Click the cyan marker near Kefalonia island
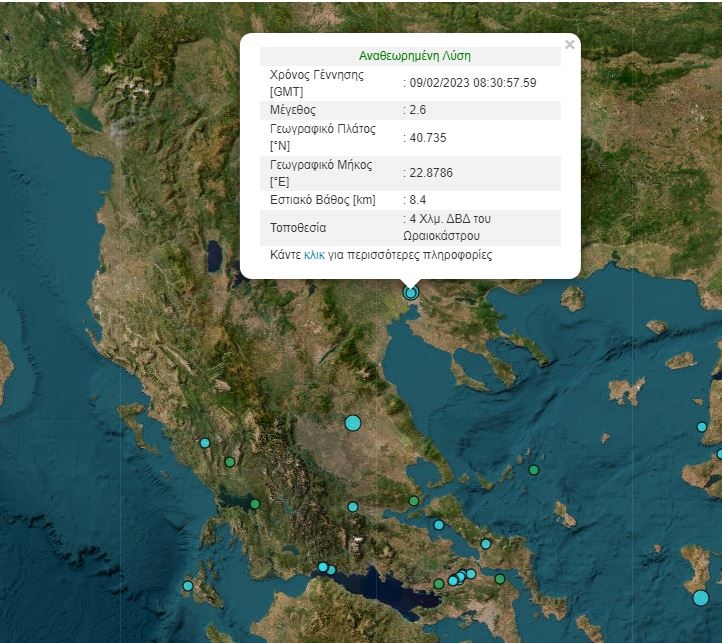Viewport: 722px width, 643px height. (188, 586)
